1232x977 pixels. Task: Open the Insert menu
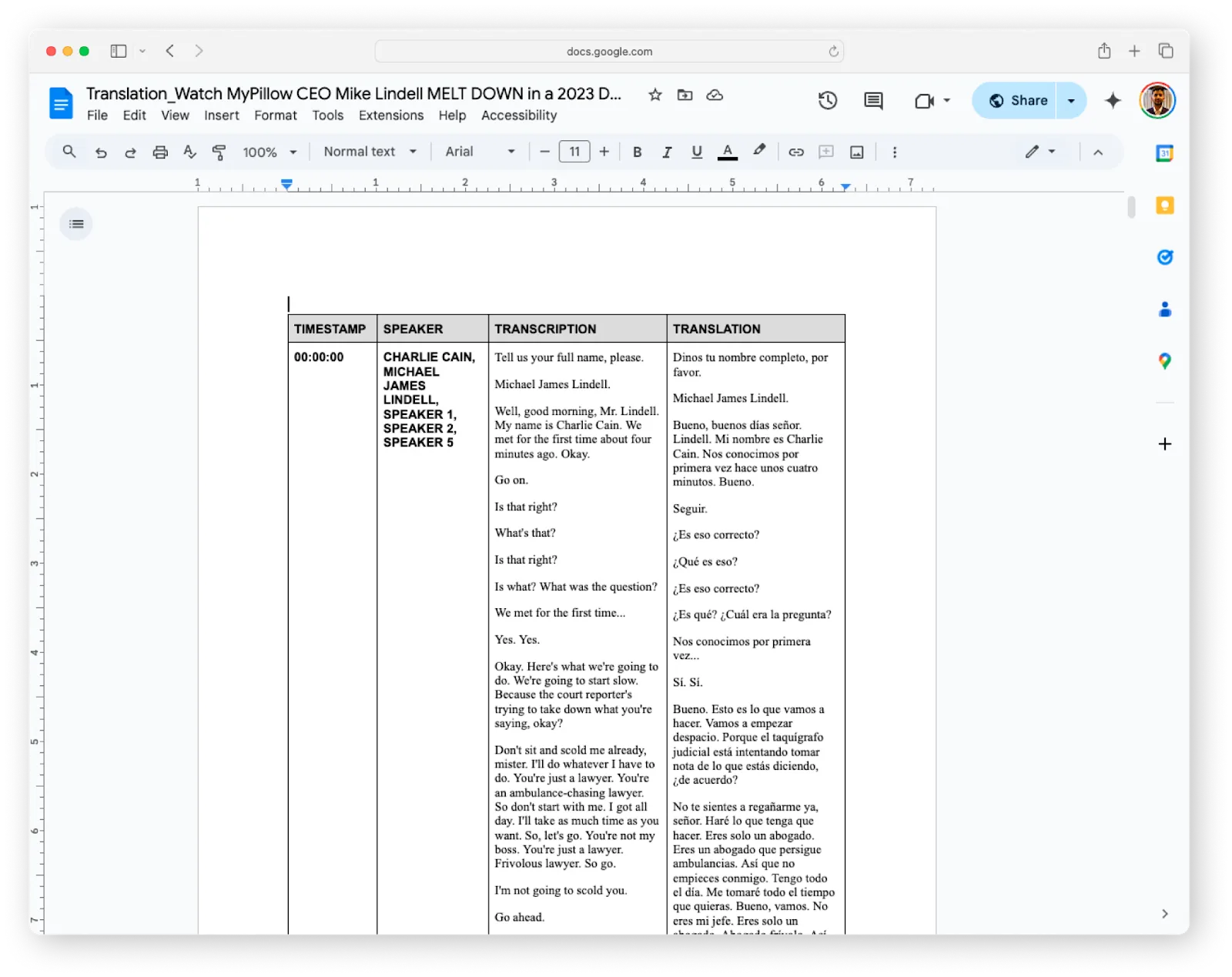point(222,115)
